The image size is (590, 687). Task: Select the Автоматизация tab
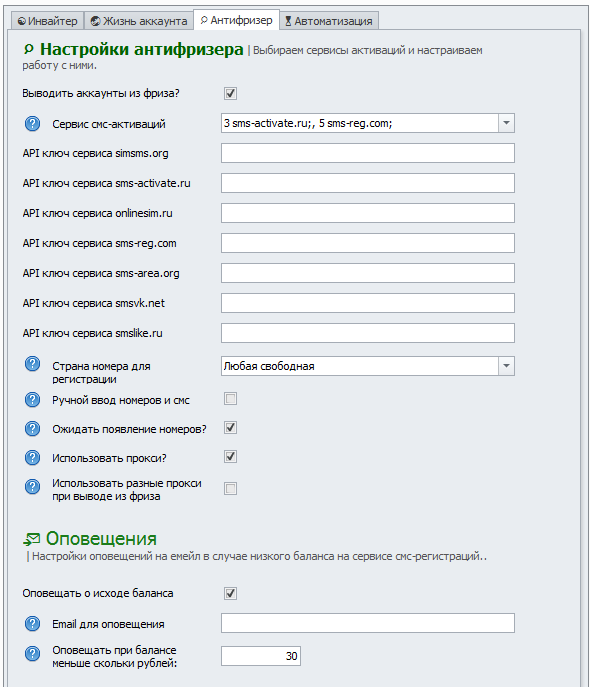pyautogui.click(x=329, y=21)
